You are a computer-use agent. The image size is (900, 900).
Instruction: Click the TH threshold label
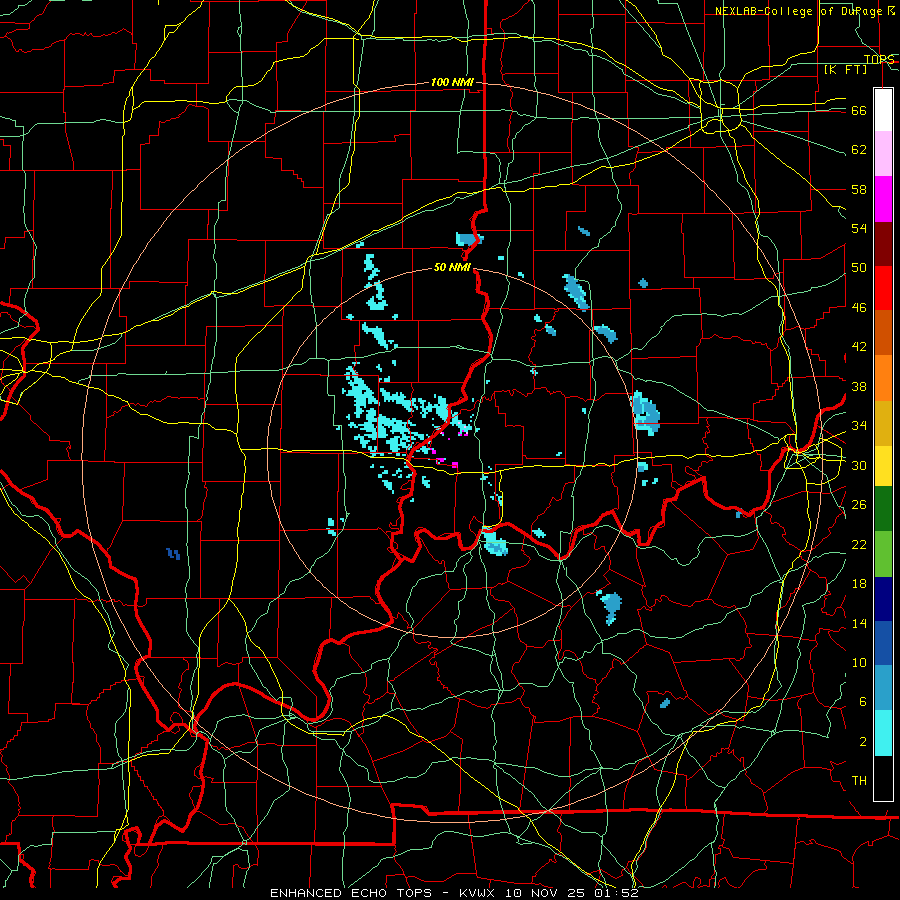(859, 781)
